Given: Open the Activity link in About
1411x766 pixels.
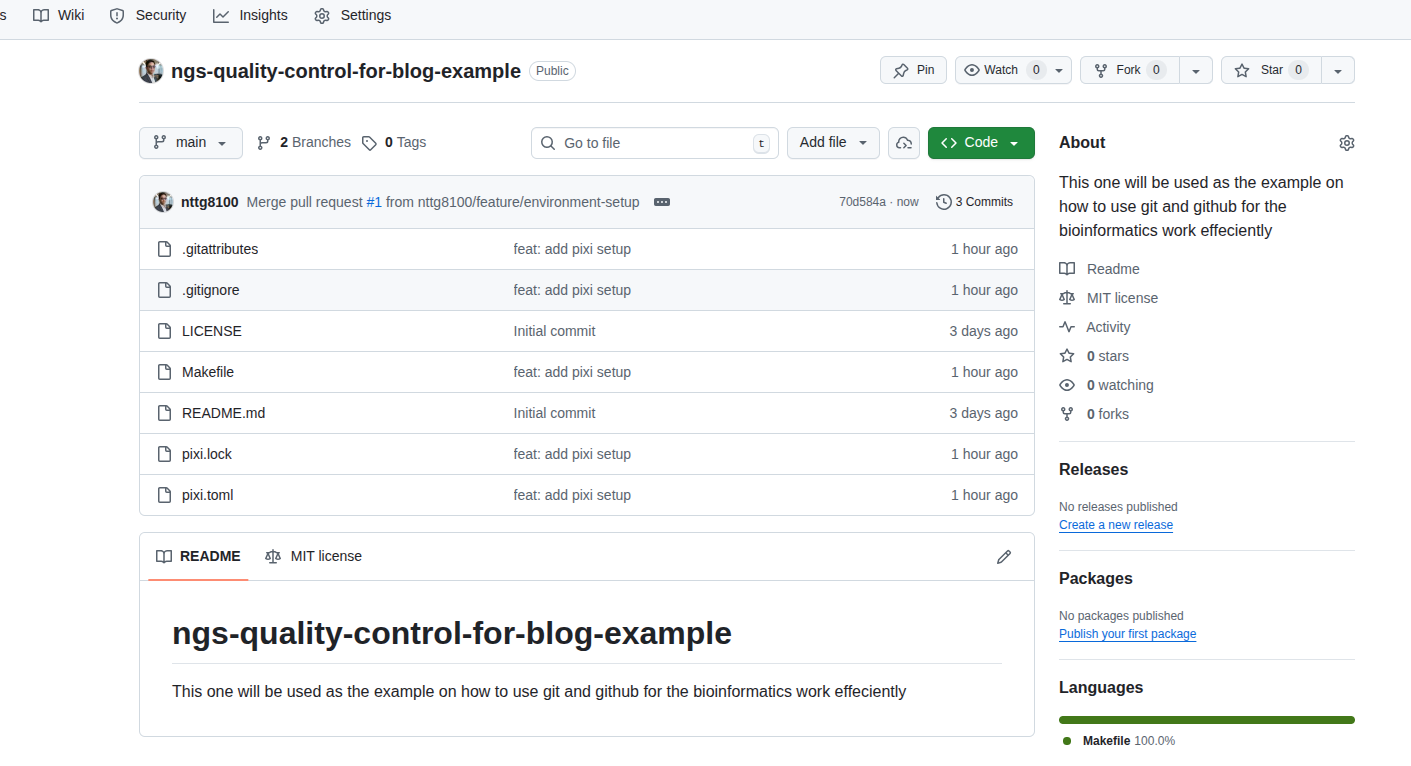Looking at the screenshot, I should tap(1107, 327).
